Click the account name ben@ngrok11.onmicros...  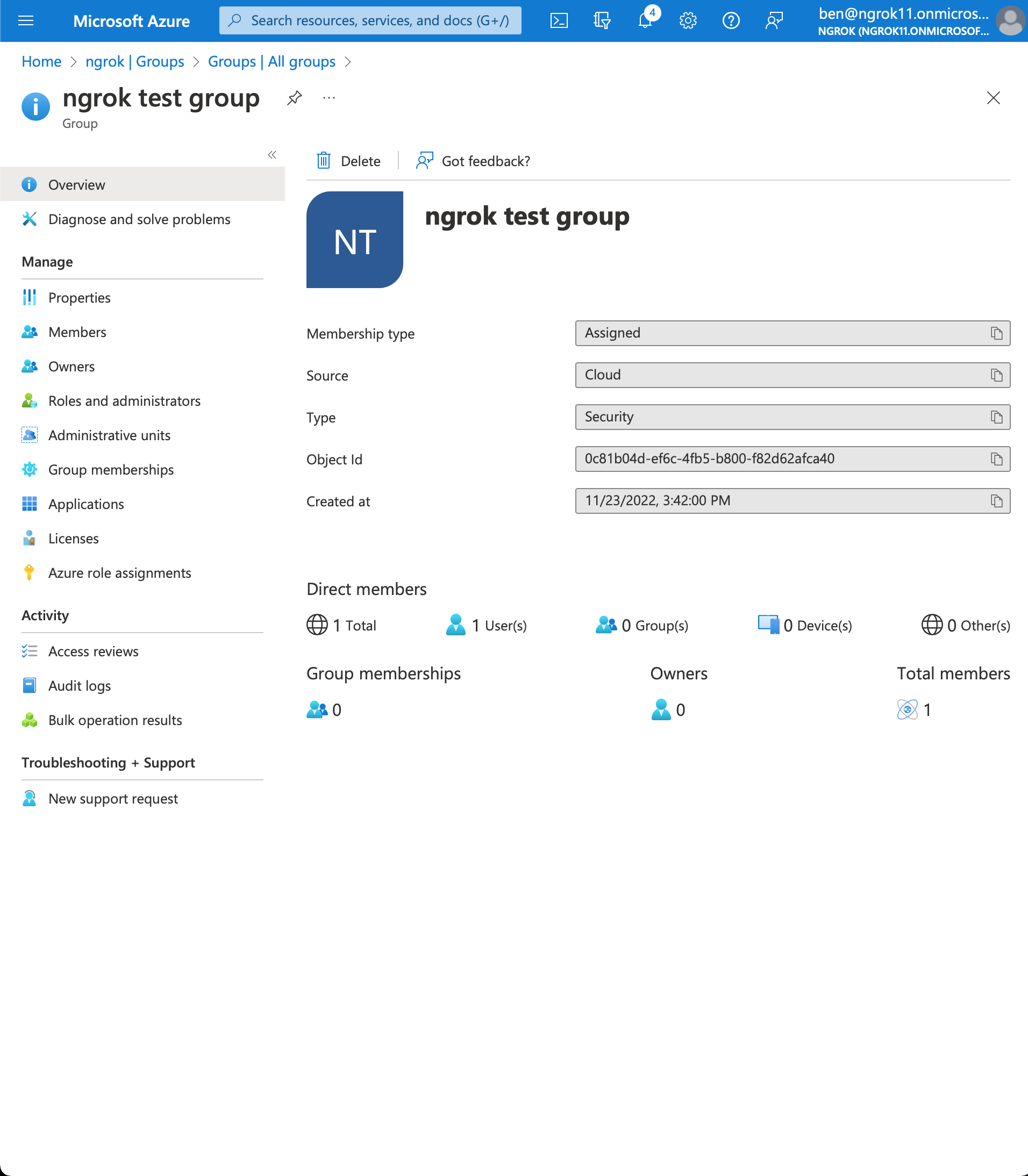(x=903, y=13)
